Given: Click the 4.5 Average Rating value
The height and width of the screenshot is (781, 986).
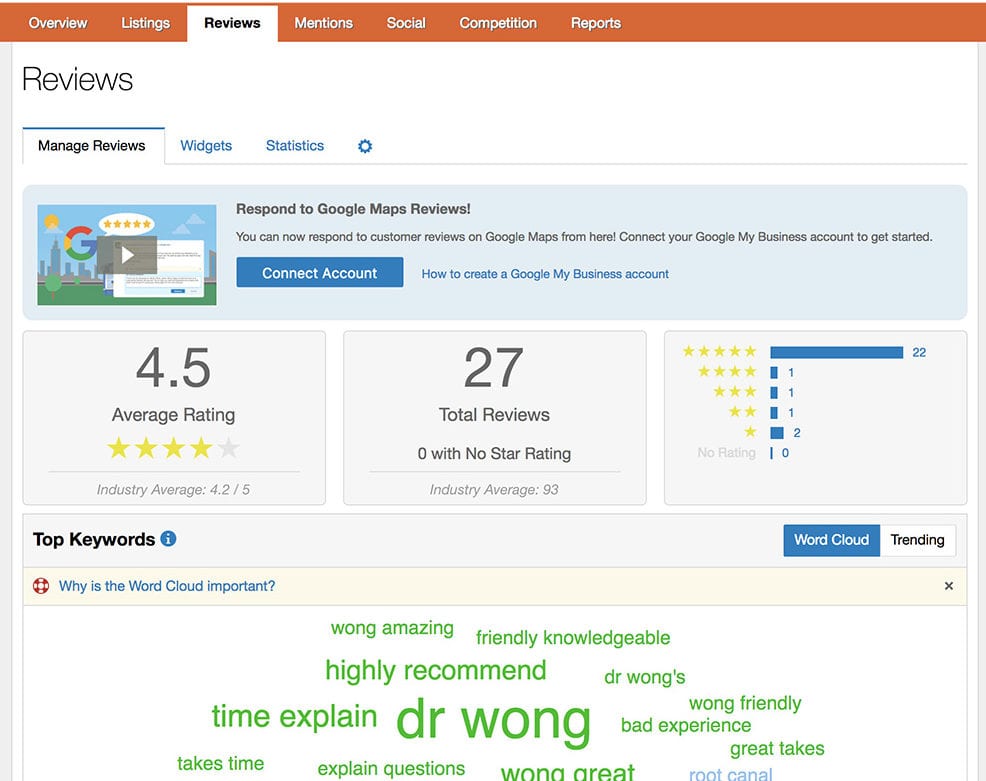Looking at the screenshot, I should pos(174,368).
